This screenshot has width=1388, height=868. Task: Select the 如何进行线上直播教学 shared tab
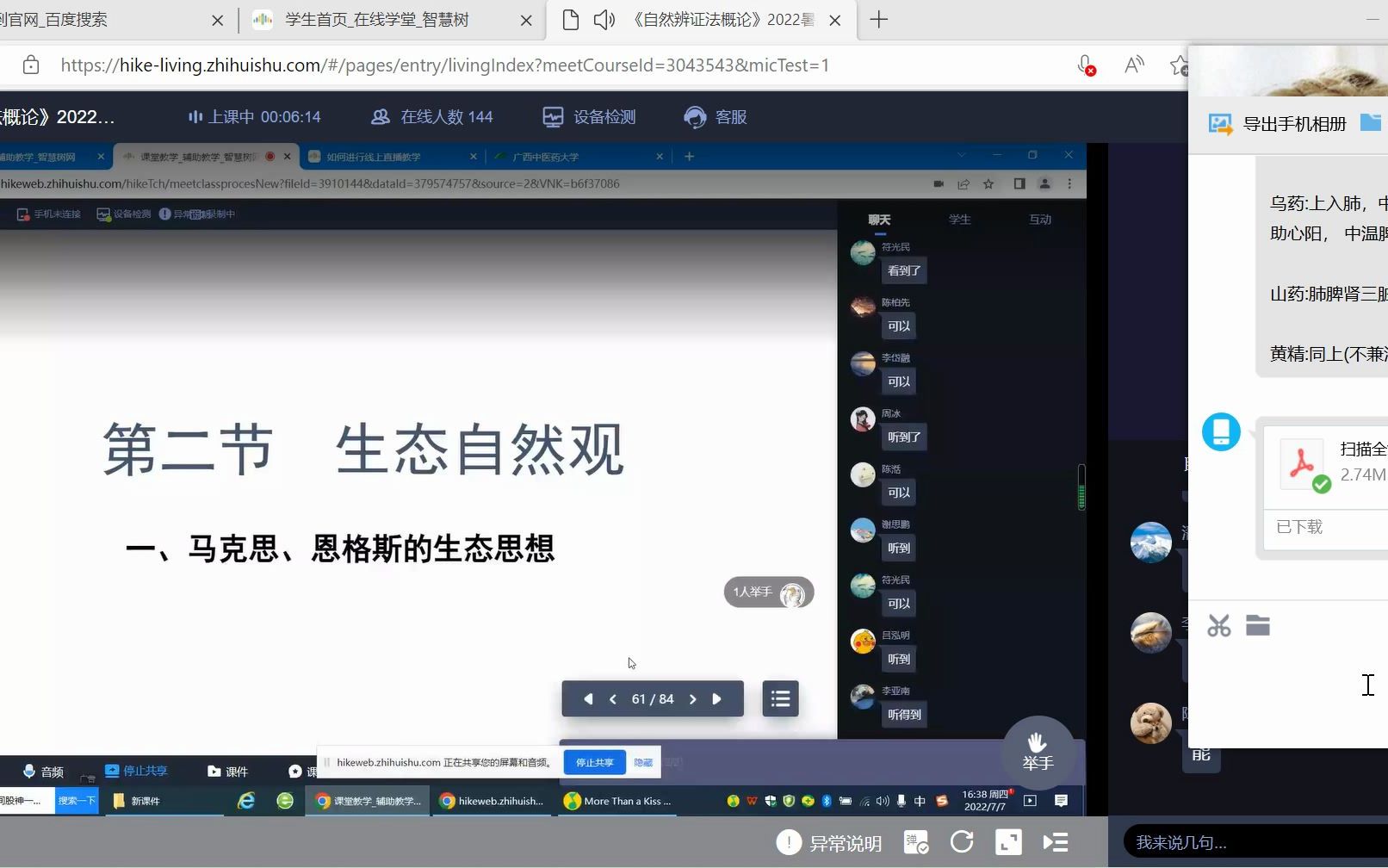(x=392, y=157)
